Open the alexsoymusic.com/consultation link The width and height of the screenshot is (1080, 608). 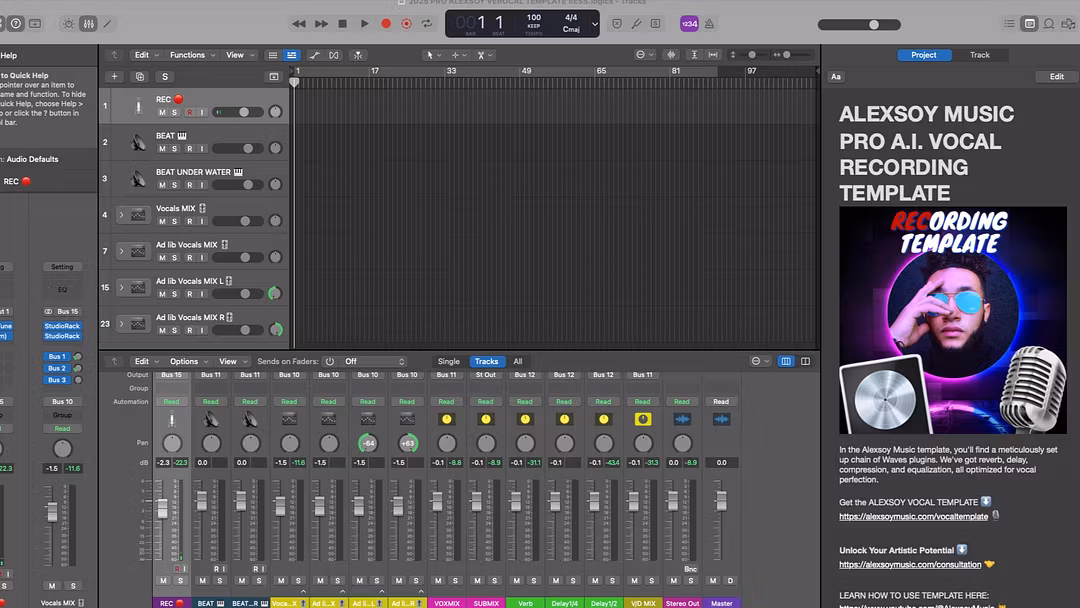click(910, 565)
